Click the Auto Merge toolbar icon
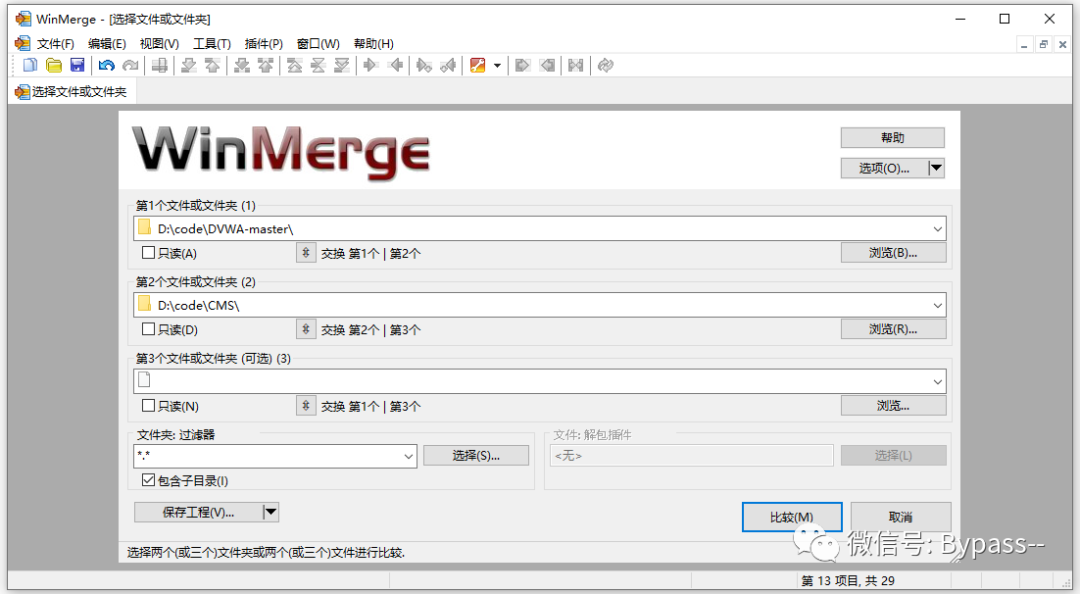The width and height of the screenshot is (1080, 594). (x=576, y=65)
